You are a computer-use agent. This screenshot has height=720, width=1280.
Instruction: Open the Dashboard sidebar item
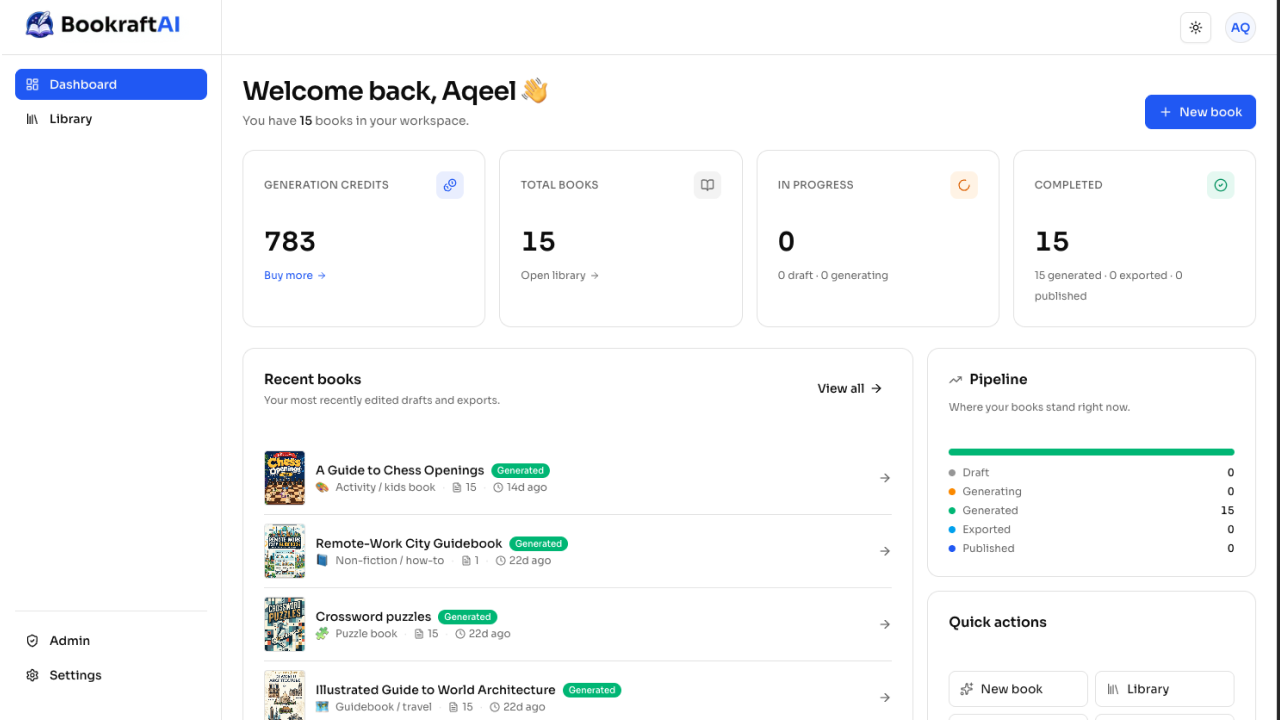point(111,84)
